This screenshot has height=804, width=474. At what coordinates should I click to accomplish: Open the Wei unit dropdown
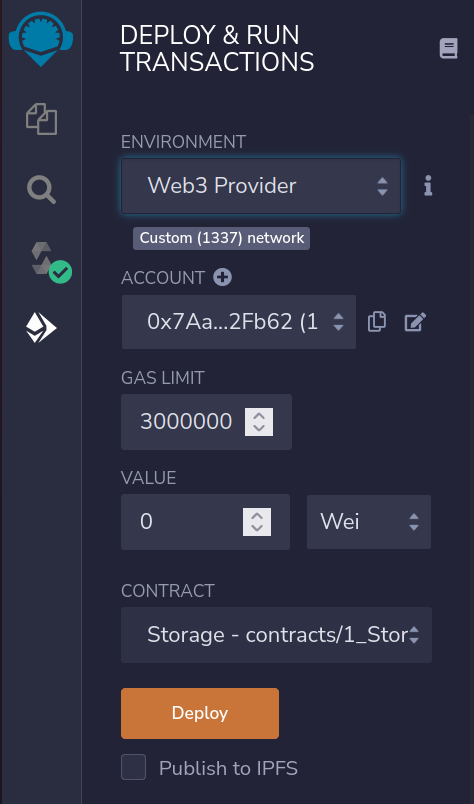click(369, 522)
